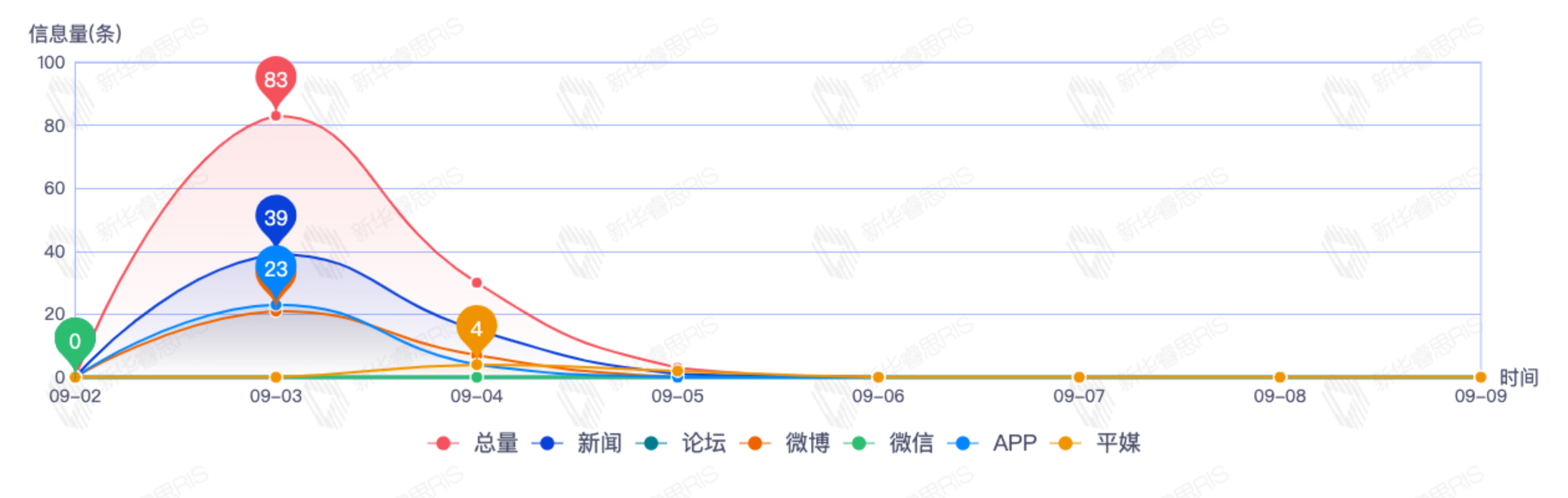Click the orange 4 marker pin
1568x498 pixels.
point(476,328)
